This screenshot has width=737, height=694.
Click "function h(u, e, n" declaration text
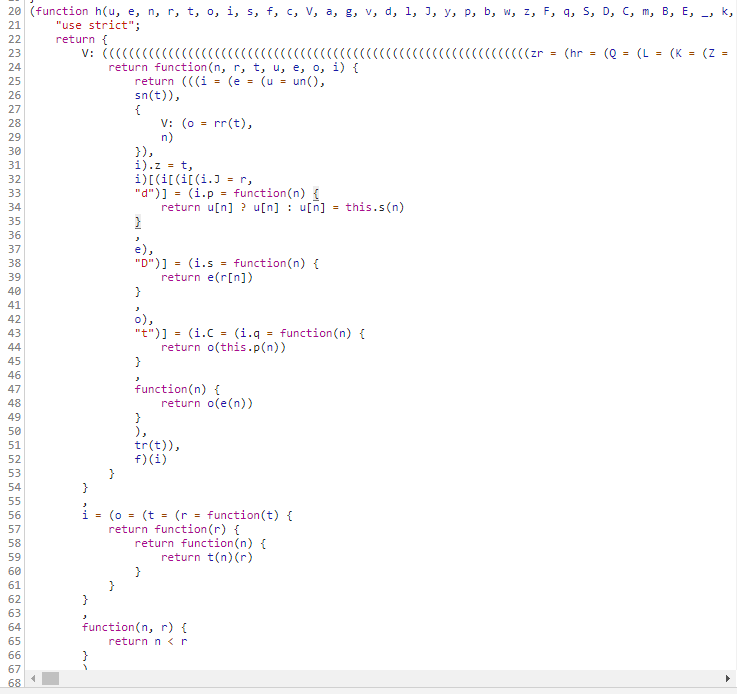pos(92,11)
